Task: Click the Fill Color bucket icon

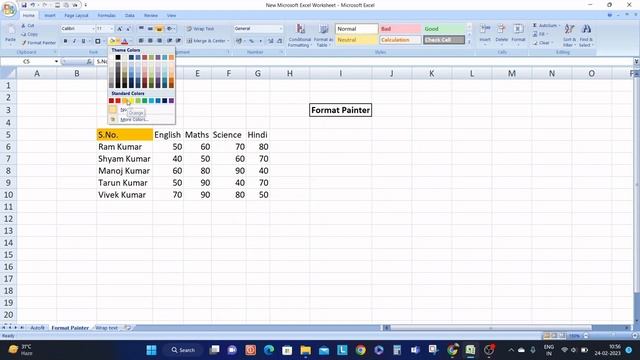Action: click(112, 41)
